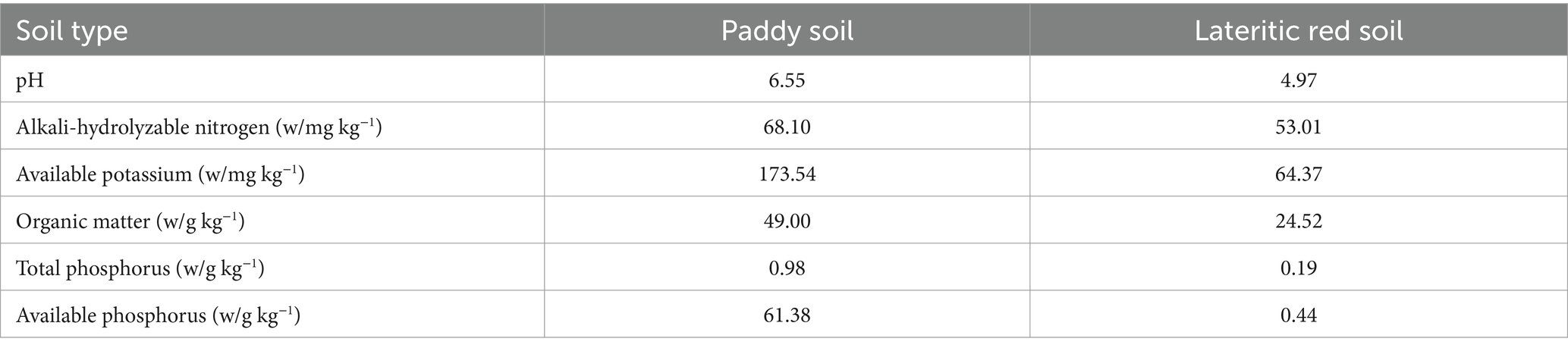Click the Available phosphorus row label
The image size is (1568, 351).
(x=158, y=315)
